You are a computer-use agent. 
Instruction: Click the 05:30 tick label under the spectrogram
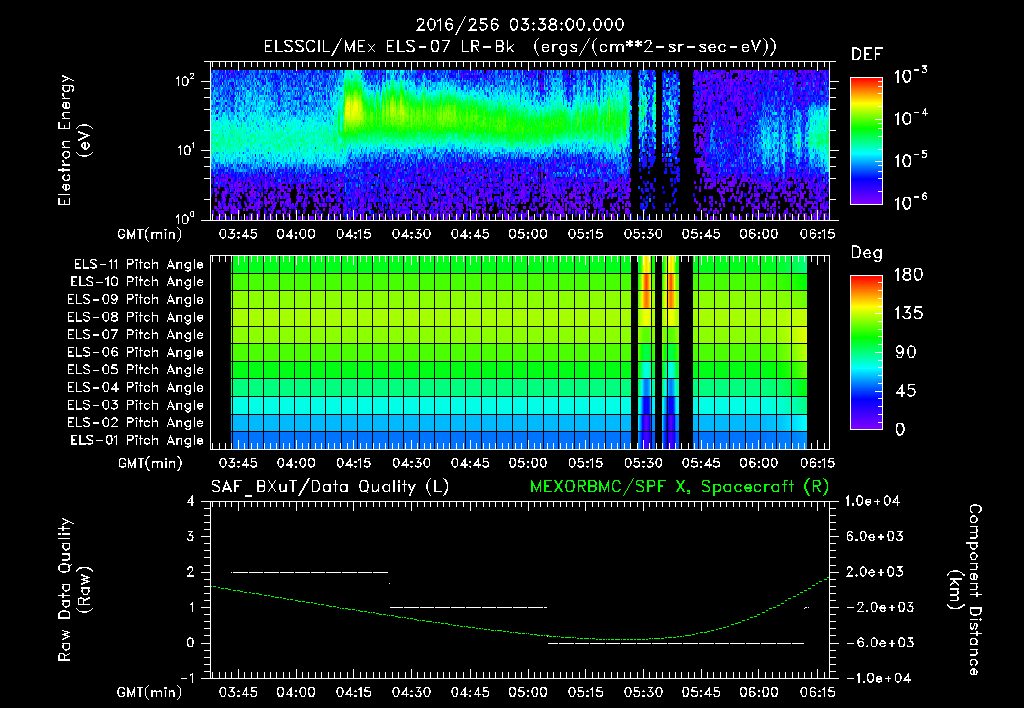pos(643,234)
